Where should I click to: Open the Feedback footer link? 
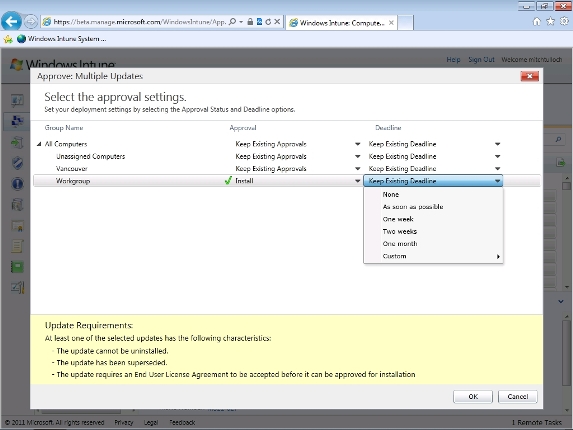coord(182,422)
